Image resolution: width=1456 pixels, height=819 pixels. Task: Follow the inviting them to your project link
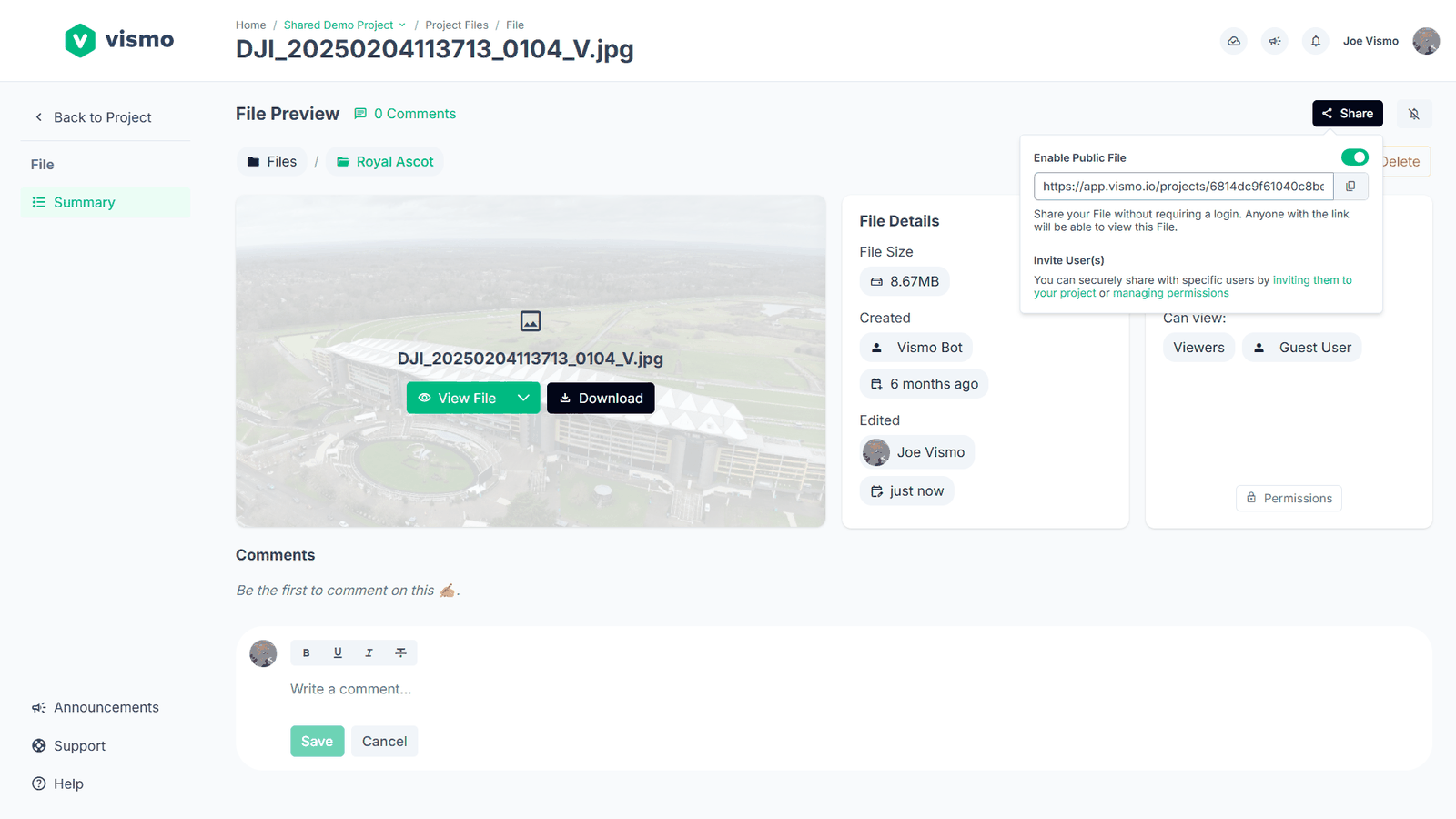pos(1312,280)
